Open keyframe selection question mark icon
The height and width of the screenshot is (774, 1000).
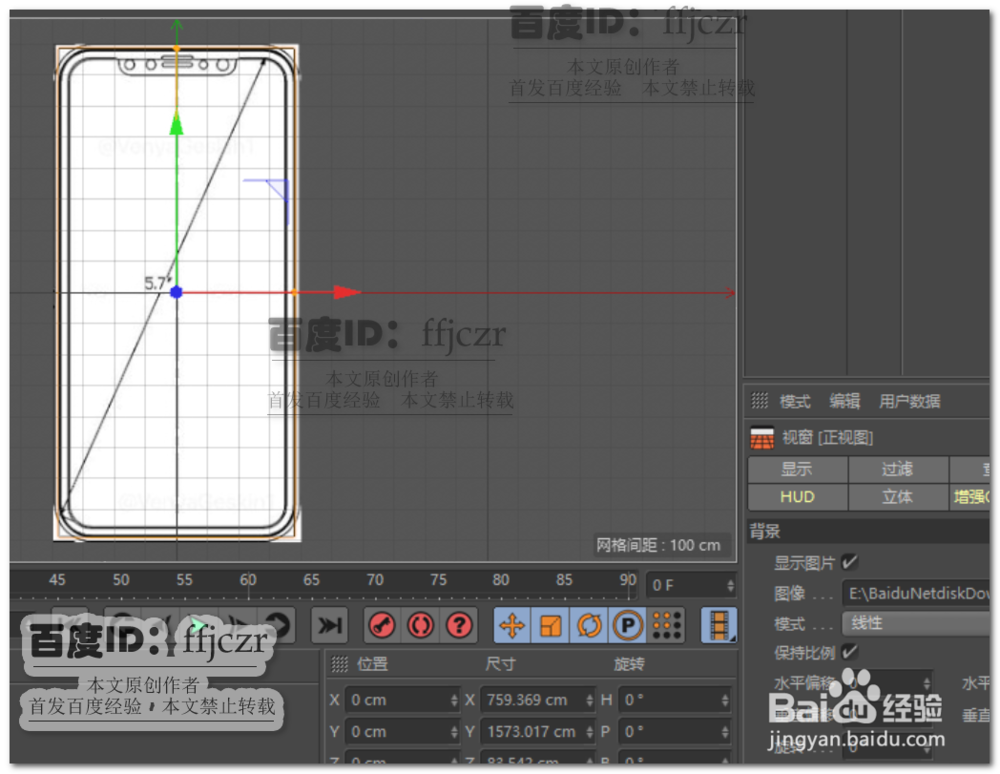click(x=459, y=625)
